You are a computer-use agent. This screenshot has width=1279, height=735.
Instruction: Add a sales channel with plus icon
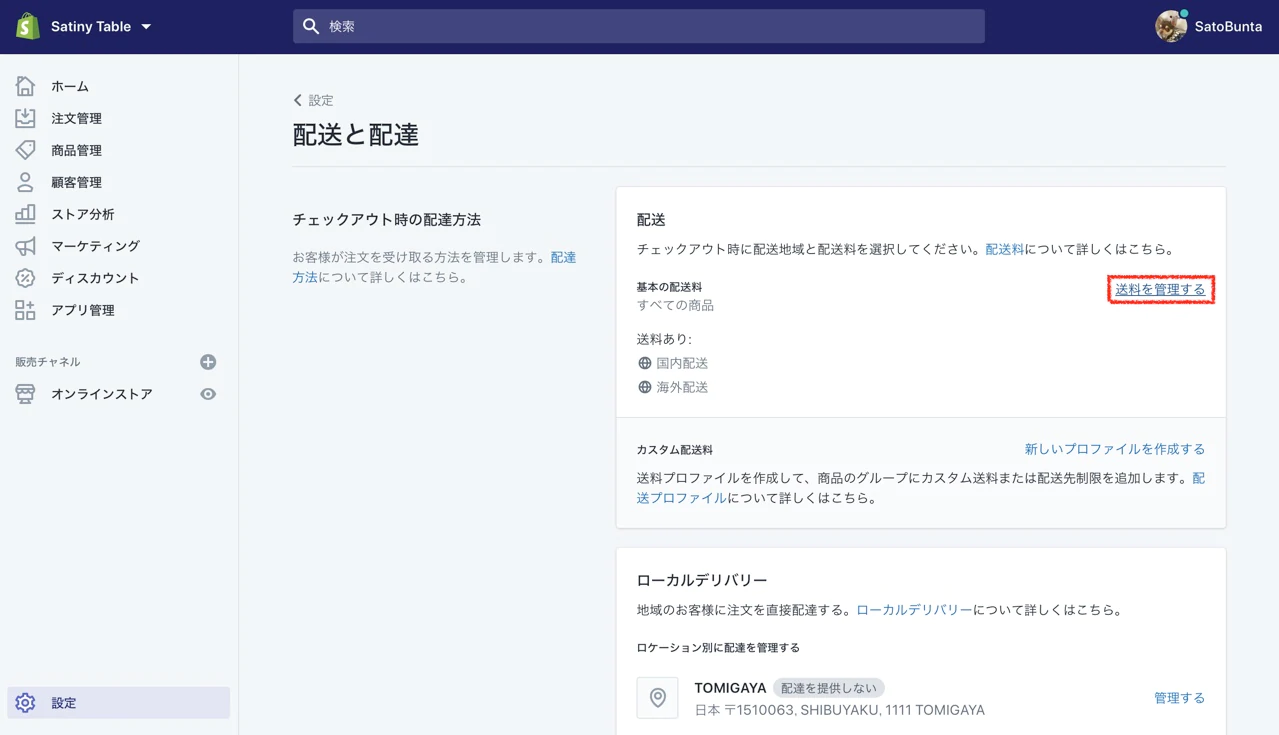[208, 362]
